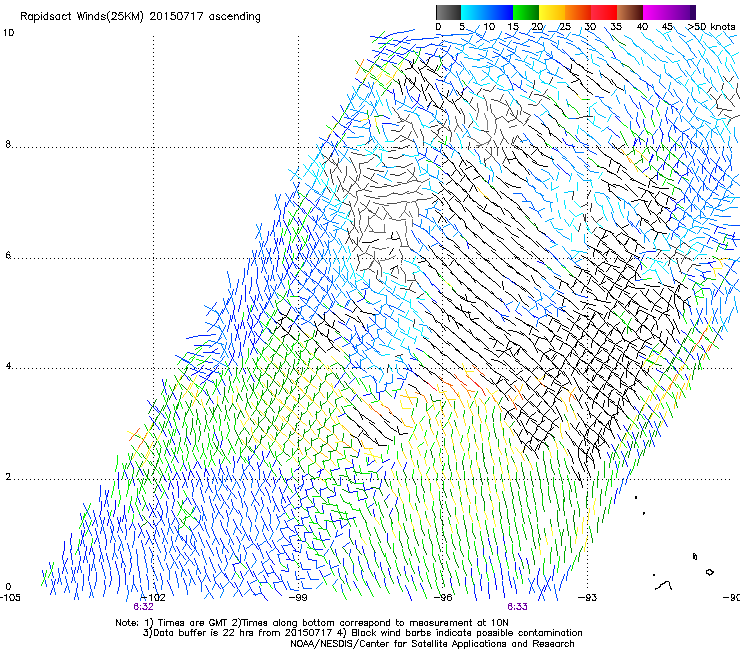
Task: Click the red 30-35 knots legend swatch
Action: click(604, 12)
